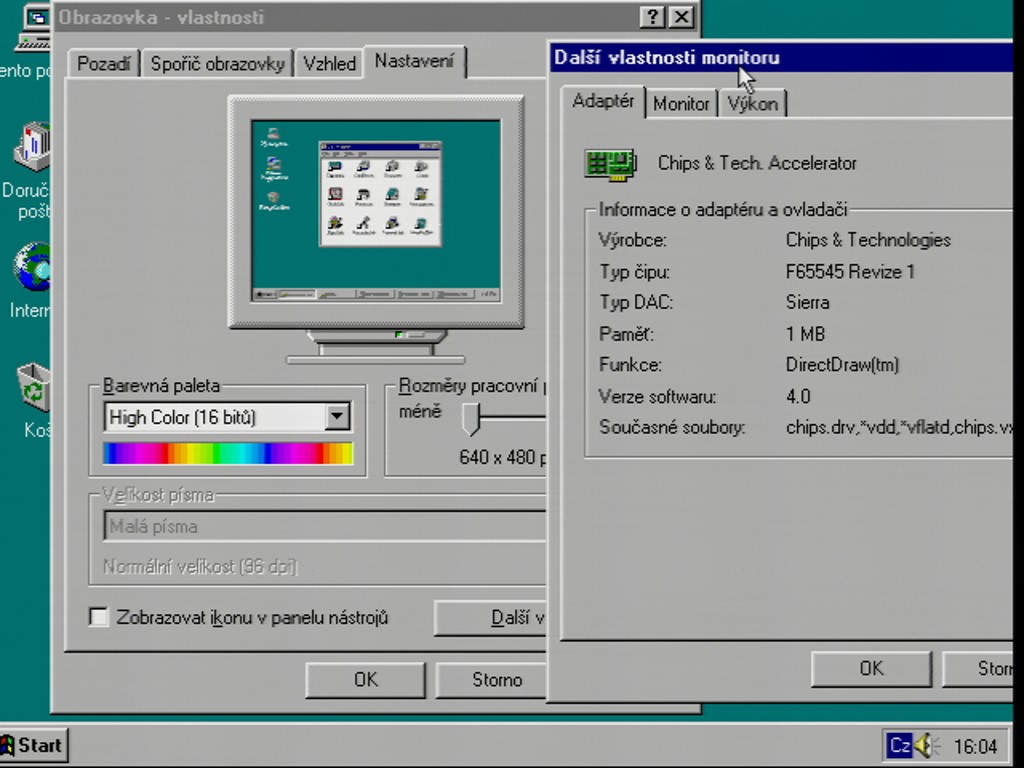Open the Start menu
Viewport: 1024px width, 768px height.
tap(33, 745)
